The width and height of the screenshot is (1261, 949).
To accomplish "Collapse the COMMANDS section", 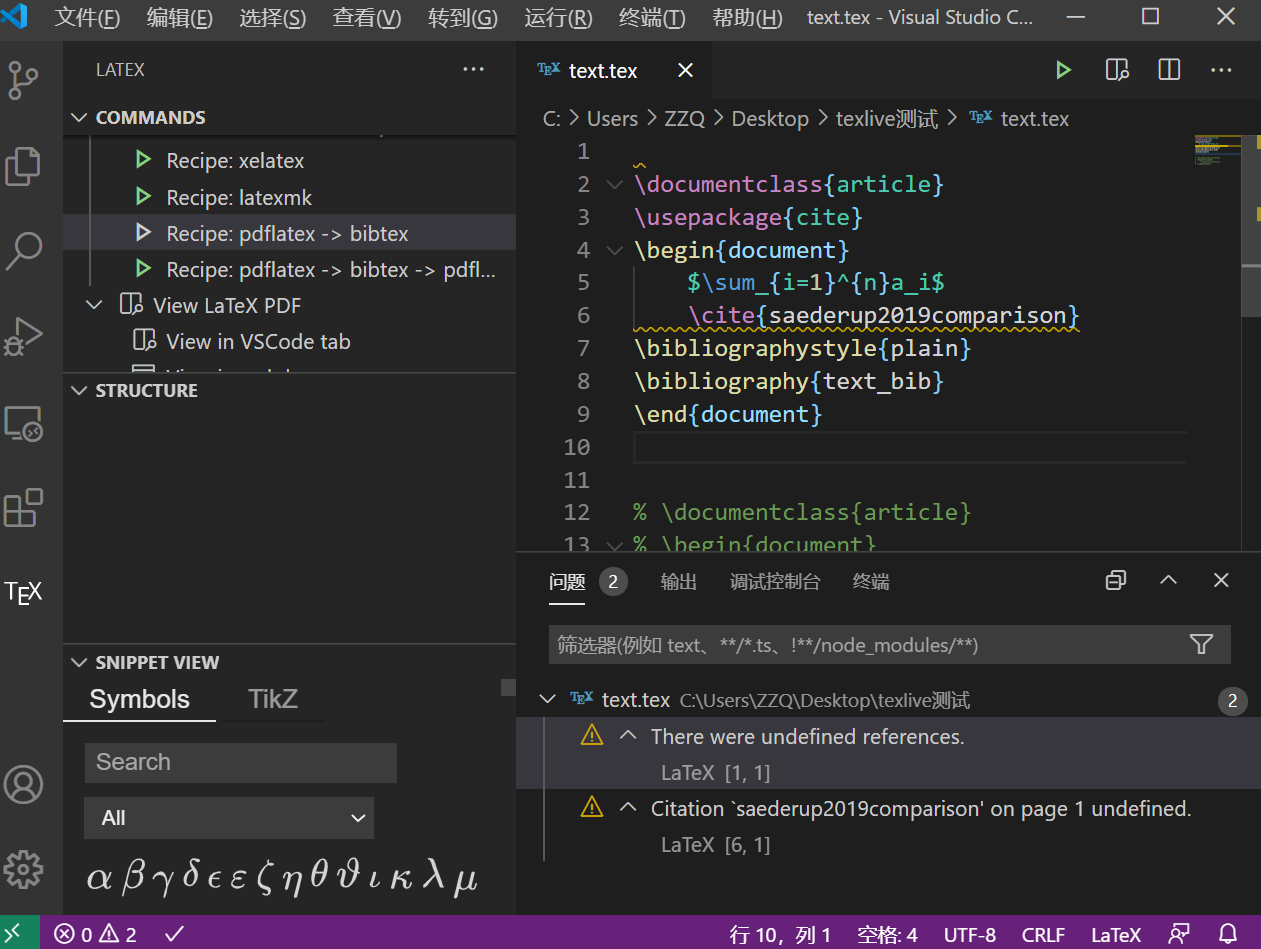I will (79, 117).
